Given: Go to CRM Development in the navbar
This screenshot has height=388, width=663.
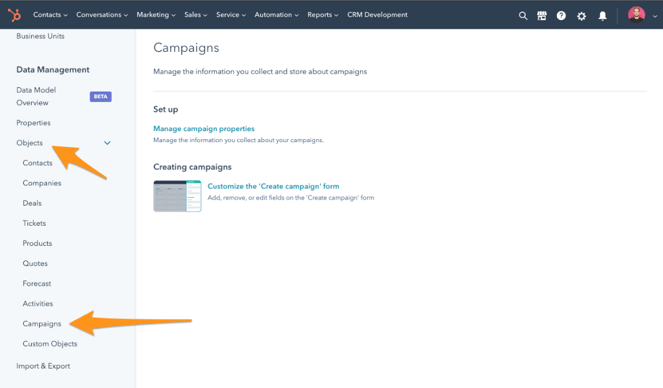Looking at the screenshot, I should [377, 15].
